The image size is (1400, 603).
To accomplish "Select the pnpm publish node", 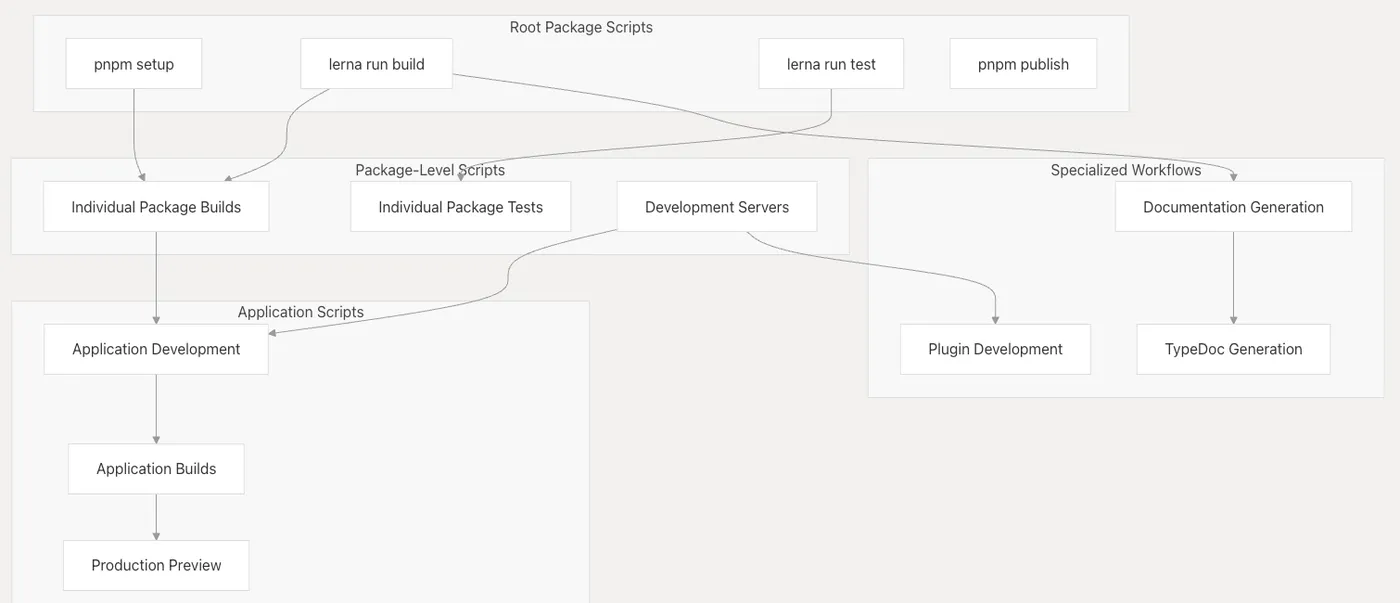I will tap(1023, 64).
